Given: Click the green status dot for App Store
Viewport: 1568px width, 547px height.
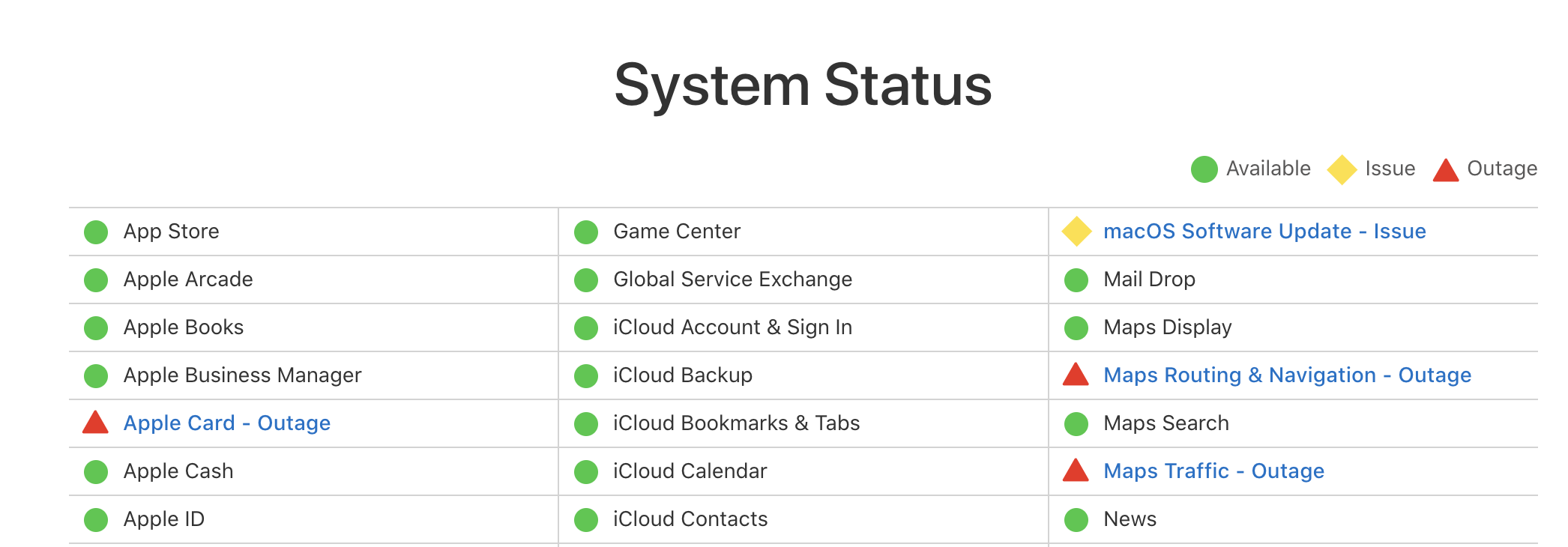Looking at the screenshot, I should (x=96, y=232).
